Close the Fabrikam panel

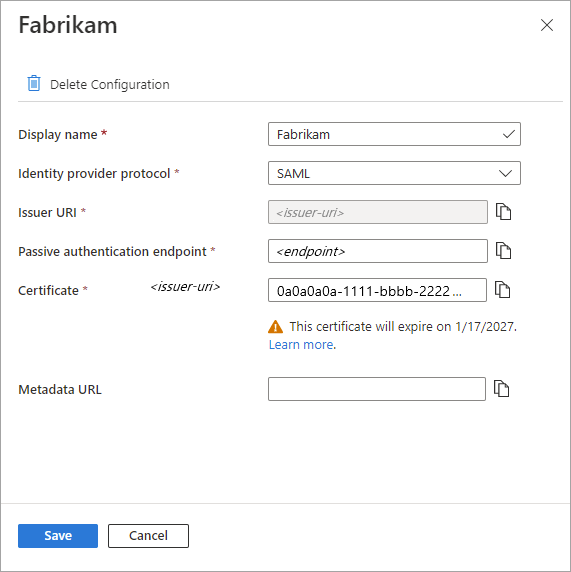(547, 25)
